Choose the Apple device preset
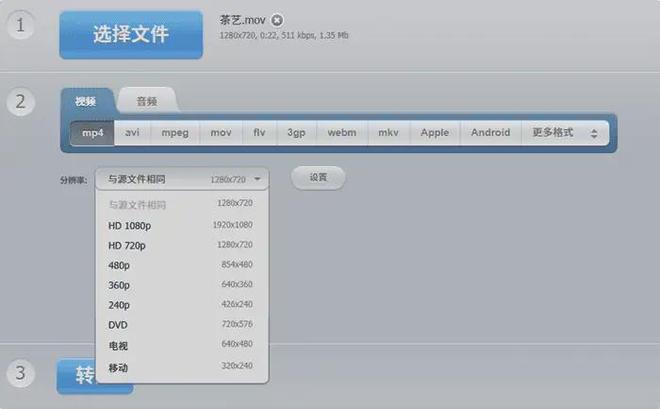The height and width of the screenshot is (409, 660). click(435, 133)
